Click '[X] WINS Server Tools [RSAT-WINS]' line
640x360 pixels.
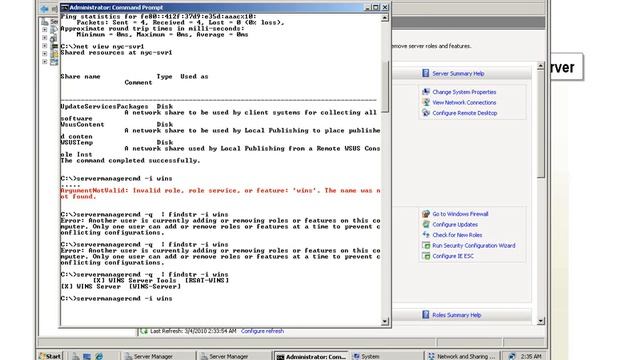pos(161,280)
